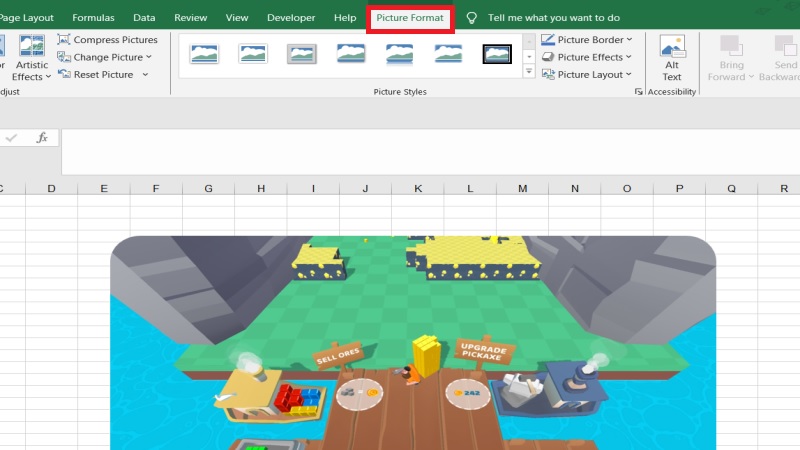The image size is (800, 450).
Task: Click the Insert Function fx icon
Action: pyautogui.click(x=42, y=137)
